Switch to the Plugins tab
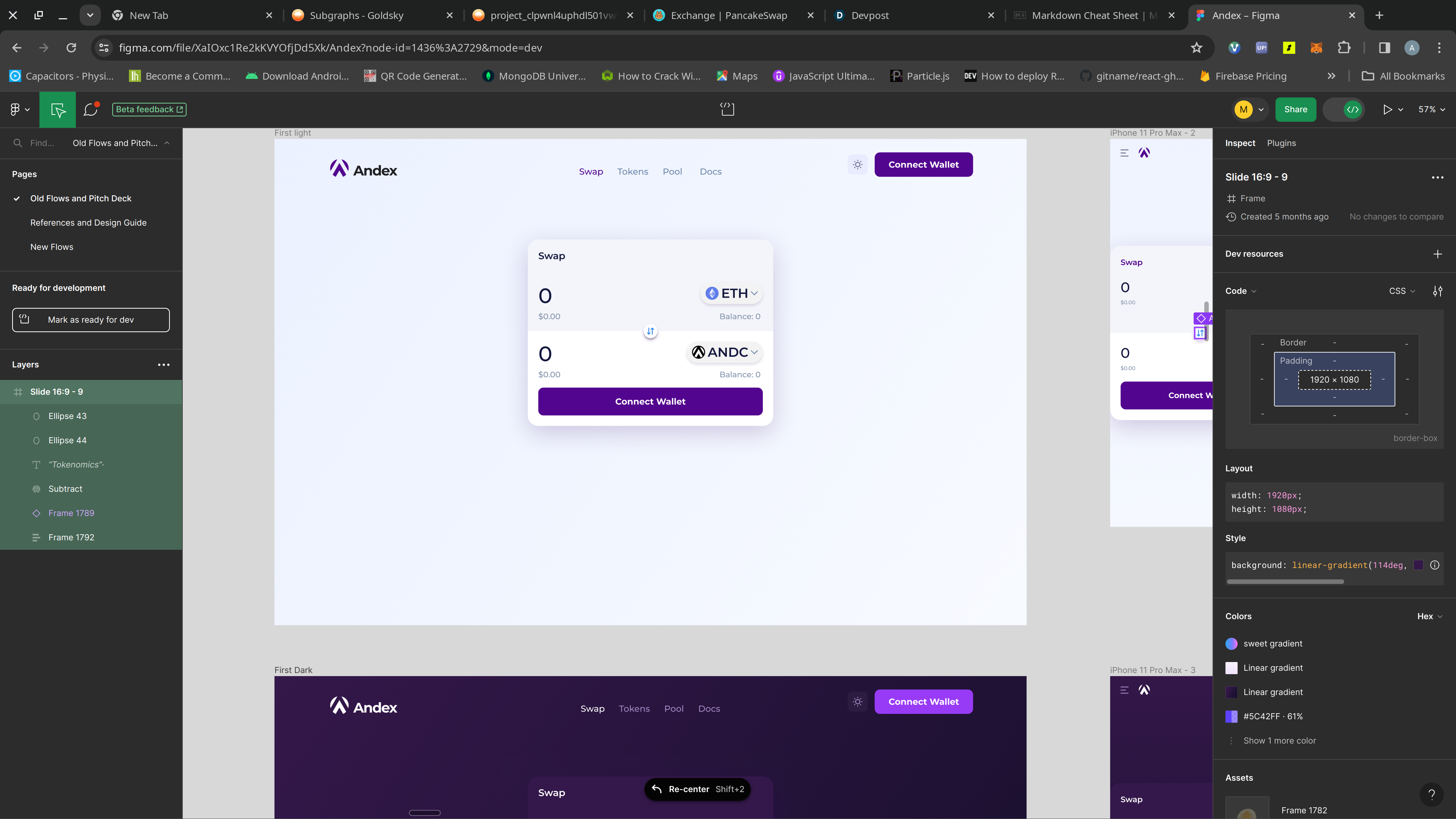This screenshot has height=819, width=1456. 1281,143
